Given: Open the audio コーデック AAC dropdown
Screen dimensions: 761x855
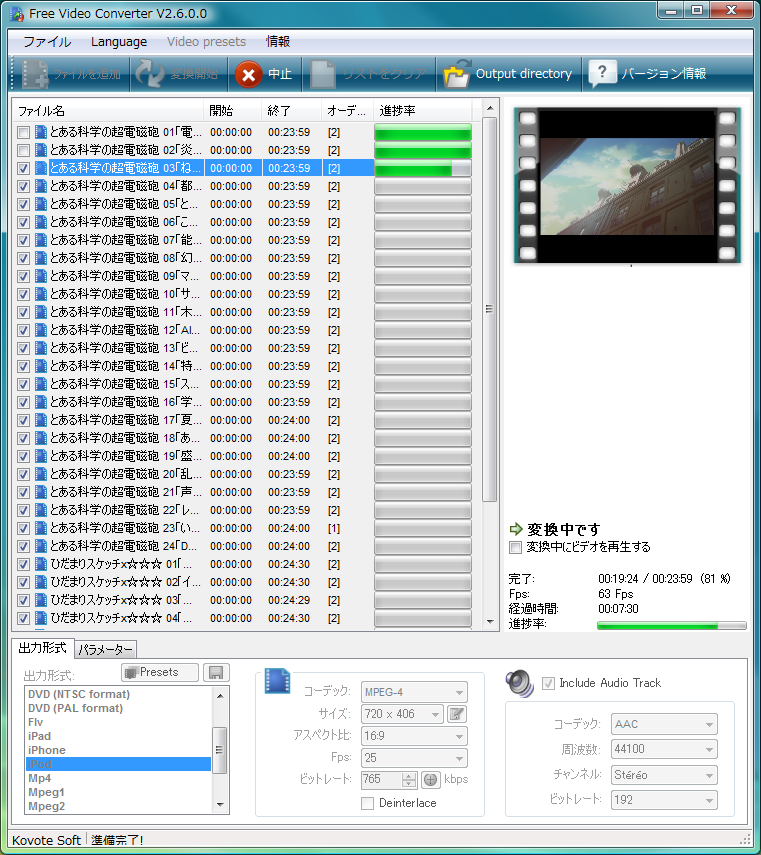Looking at the screenshot, I should pyautogui.click(x=664, y=724).
